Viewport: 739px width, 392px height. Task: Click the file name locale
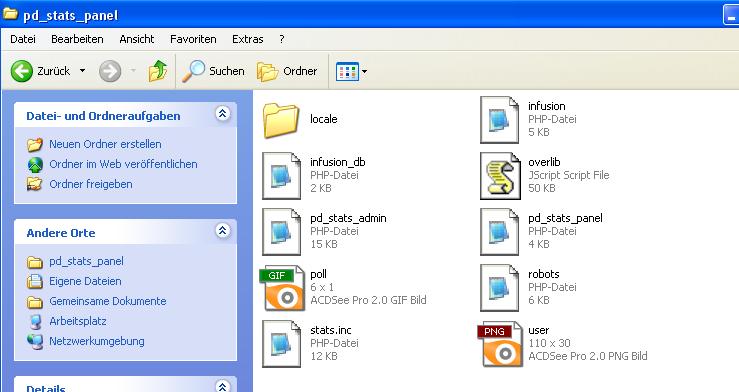[324, 119]
